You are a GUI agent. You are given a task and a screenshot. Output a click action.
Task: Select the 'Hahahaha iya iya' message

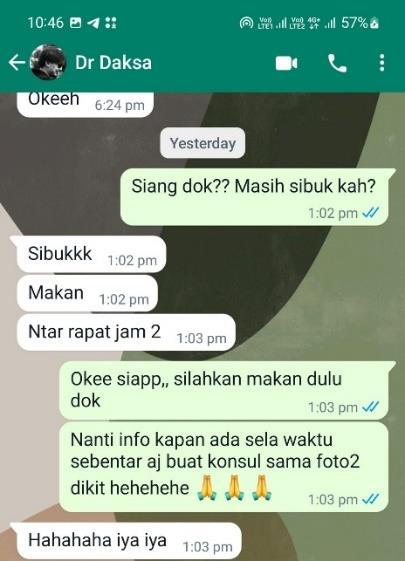129,541
